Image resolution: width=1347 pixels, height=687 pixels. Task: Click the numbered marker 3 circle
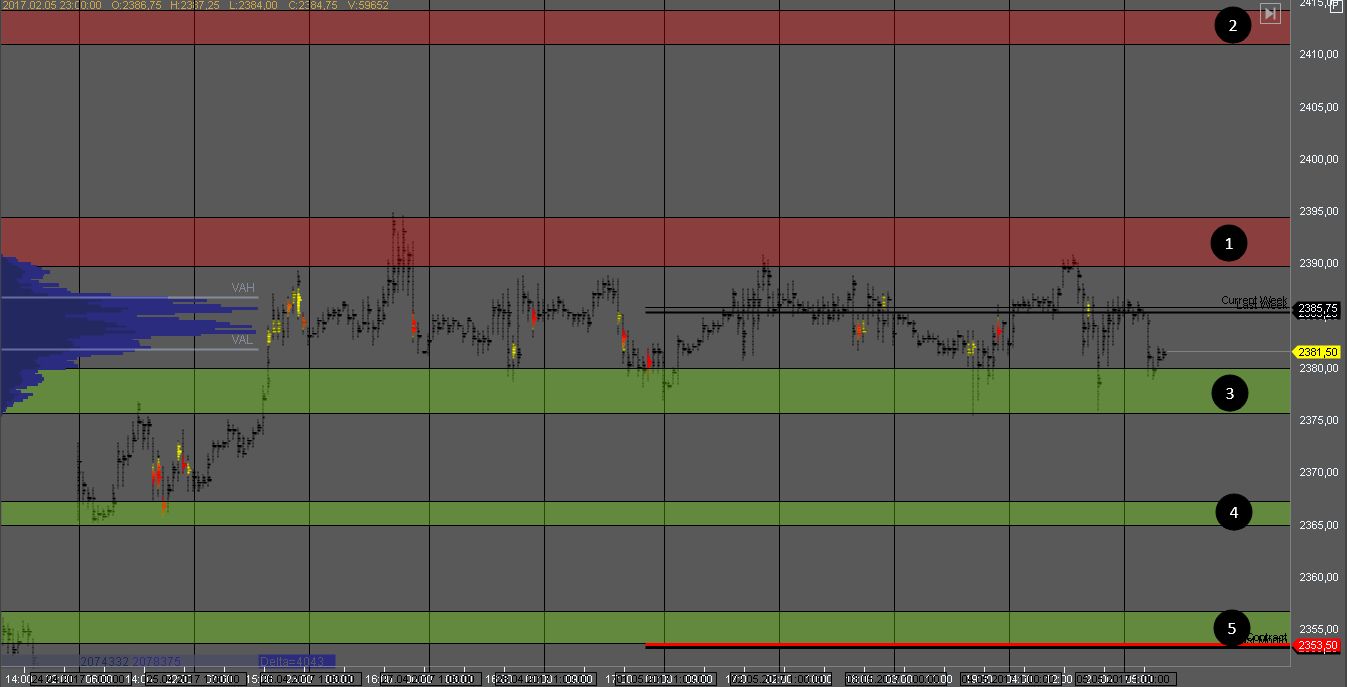(x=1229, y=393)
